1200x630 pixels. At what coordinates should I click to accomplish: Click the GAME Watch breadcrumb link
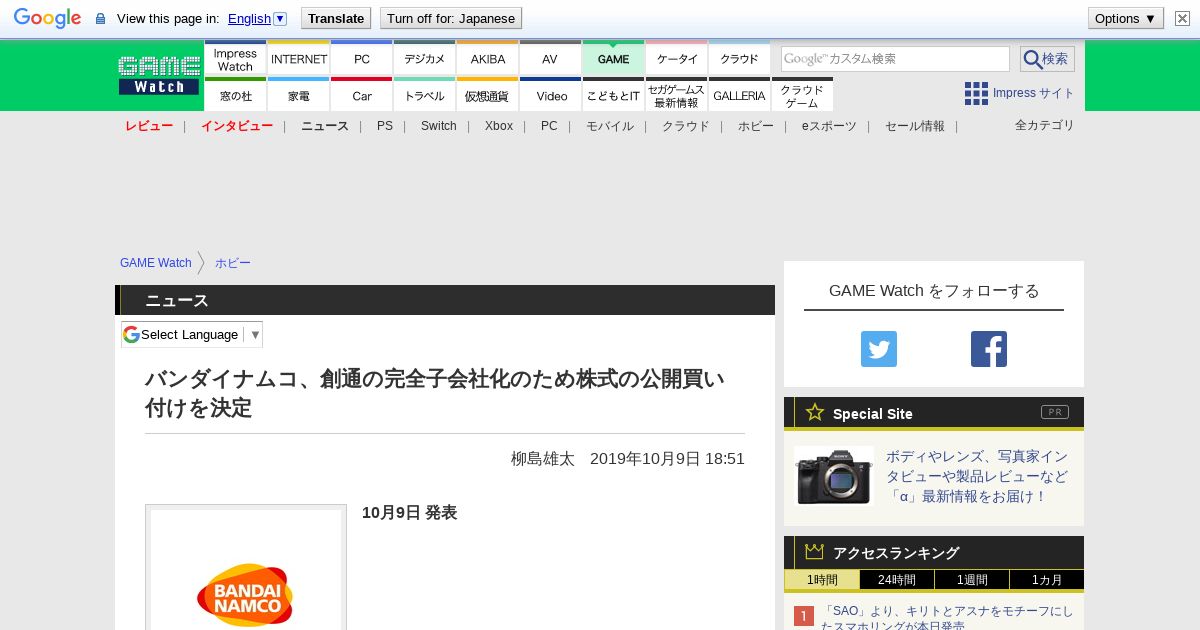tap(156, 263)
